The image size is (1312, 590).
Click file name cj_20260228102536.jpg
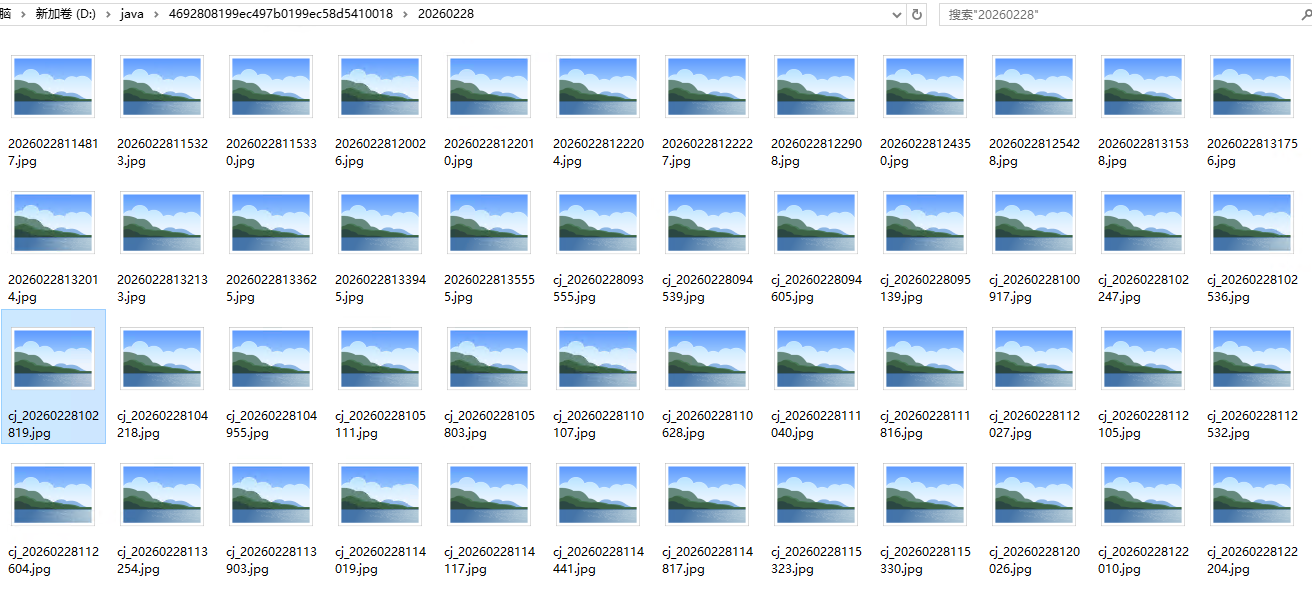[1252, 288]
